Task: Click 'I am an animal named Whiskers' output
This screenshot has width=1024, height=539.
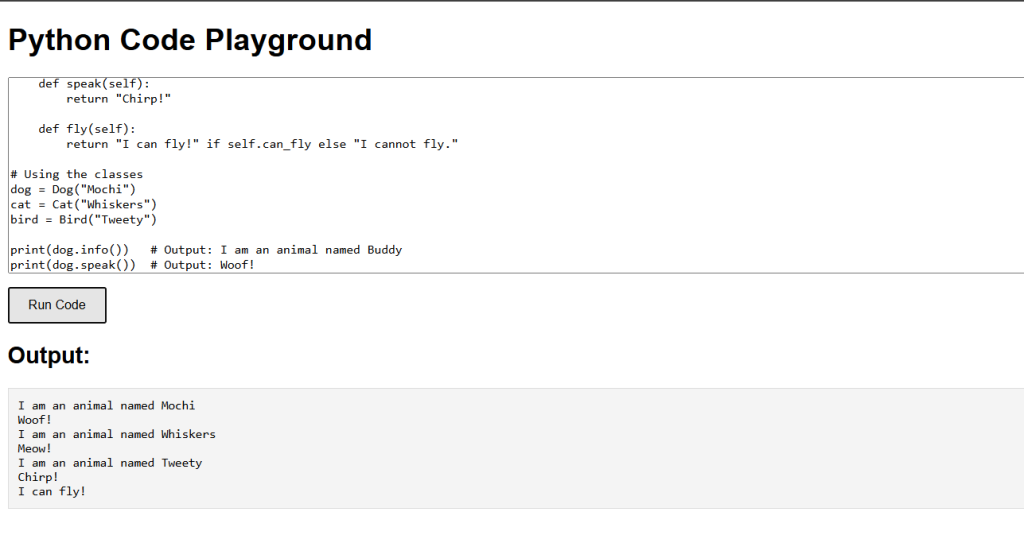Action: coord(116,434)
